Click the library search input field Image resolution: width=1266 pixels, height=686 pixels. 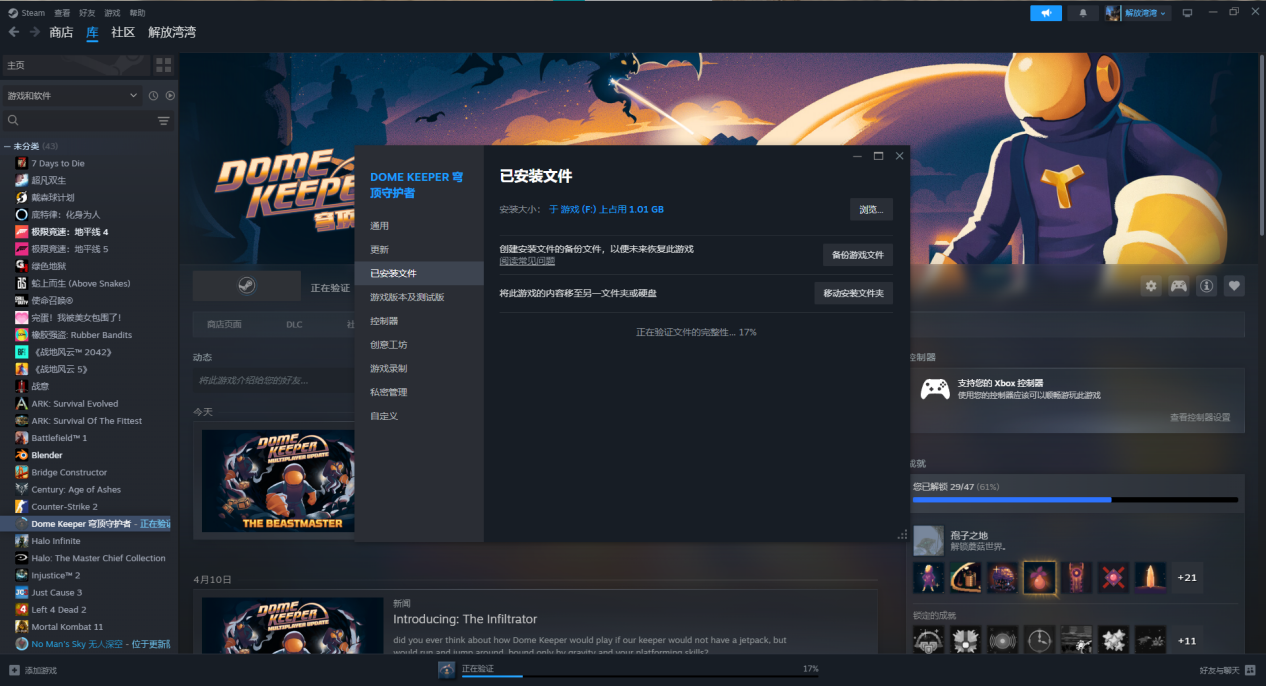click(88, 120)
